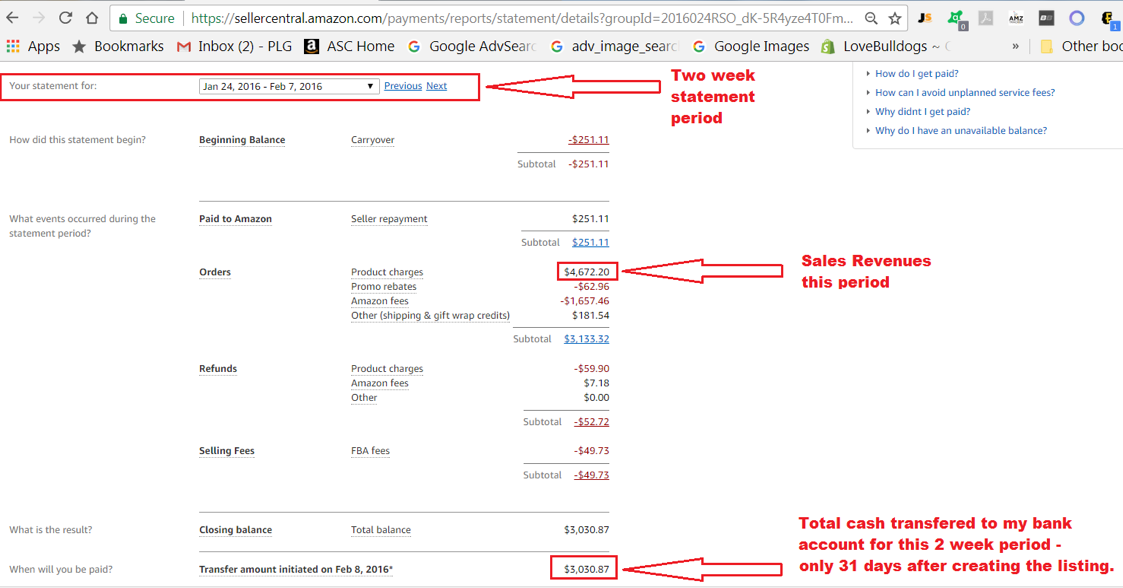Open the Apps grid shortcut

pyautogui.click(x=34, y=46)
